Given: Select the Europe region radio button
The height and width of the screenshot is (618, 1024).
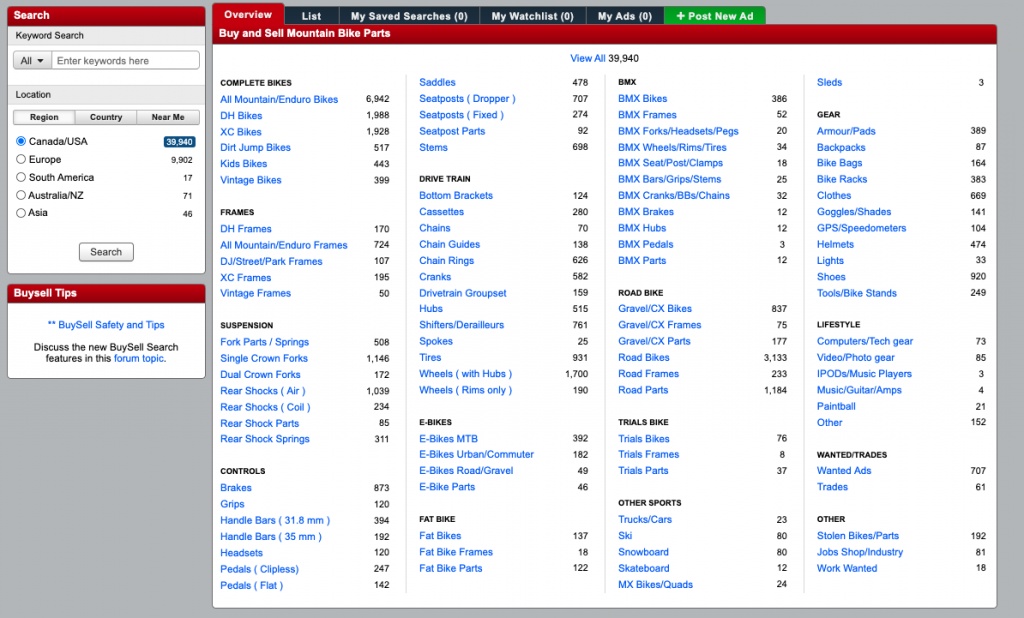Looking at the screenshot, I should pos(21,160).
